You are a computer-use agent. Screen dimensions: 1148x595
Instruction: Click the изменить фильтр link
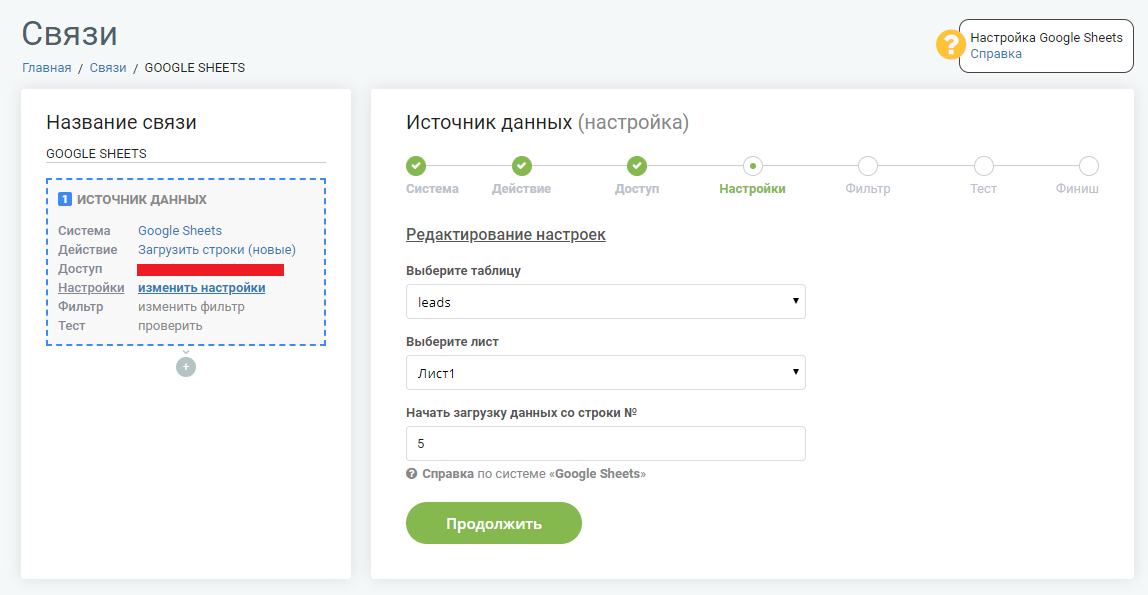(191, 307)
